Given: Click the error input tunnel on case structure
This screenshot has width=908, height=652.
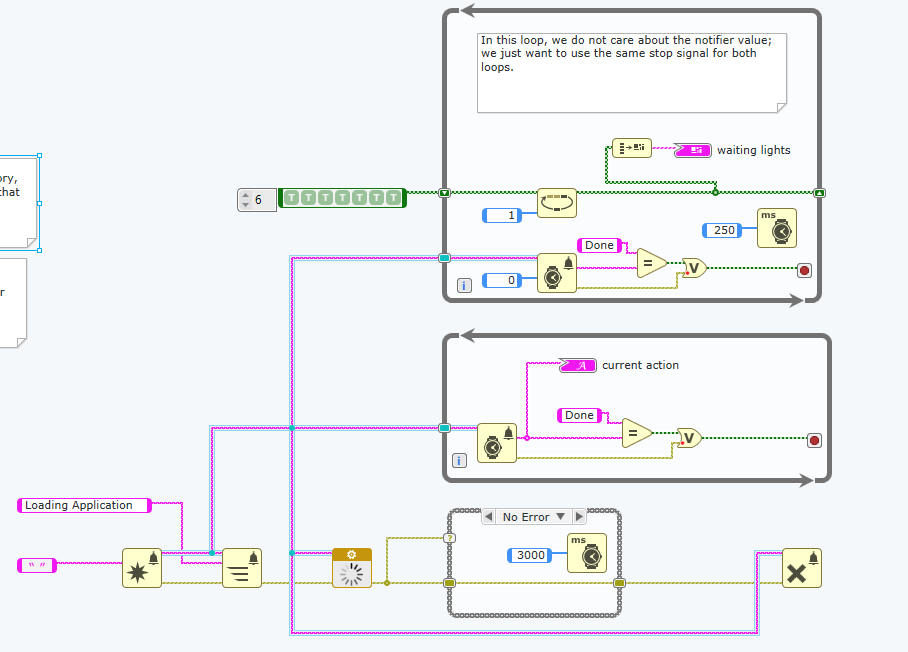Looking at the screenshot, I should click(x=449, y=583).
